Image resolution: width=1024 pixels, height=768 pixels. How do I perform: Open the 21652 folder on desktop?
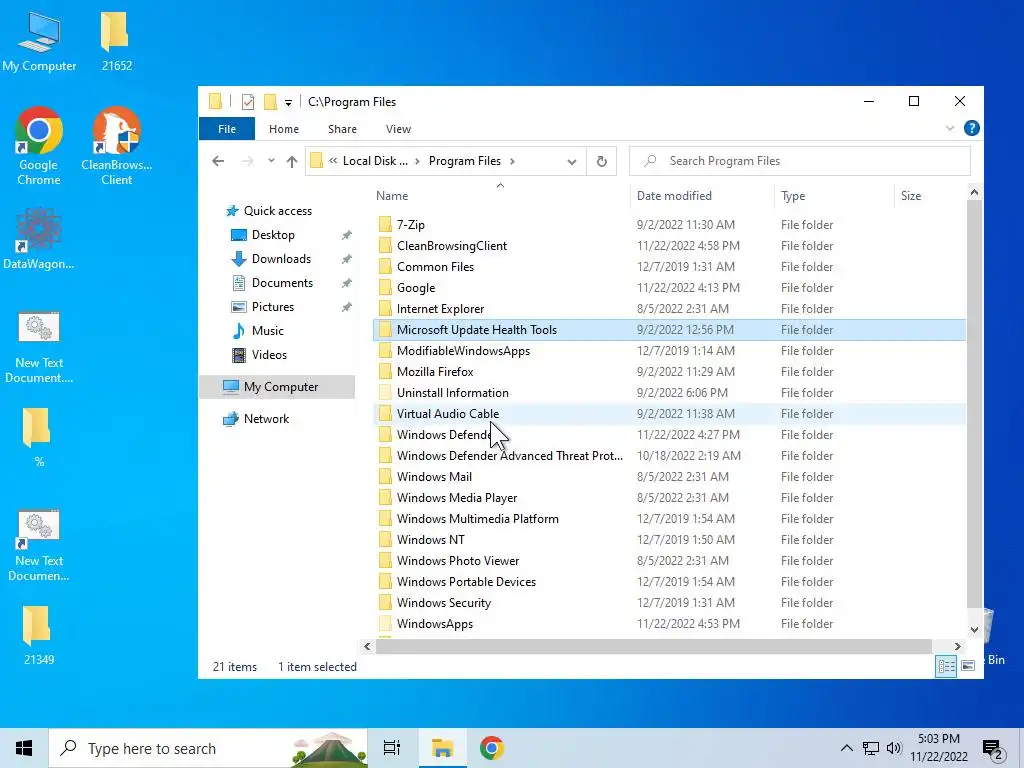[116, 40]
